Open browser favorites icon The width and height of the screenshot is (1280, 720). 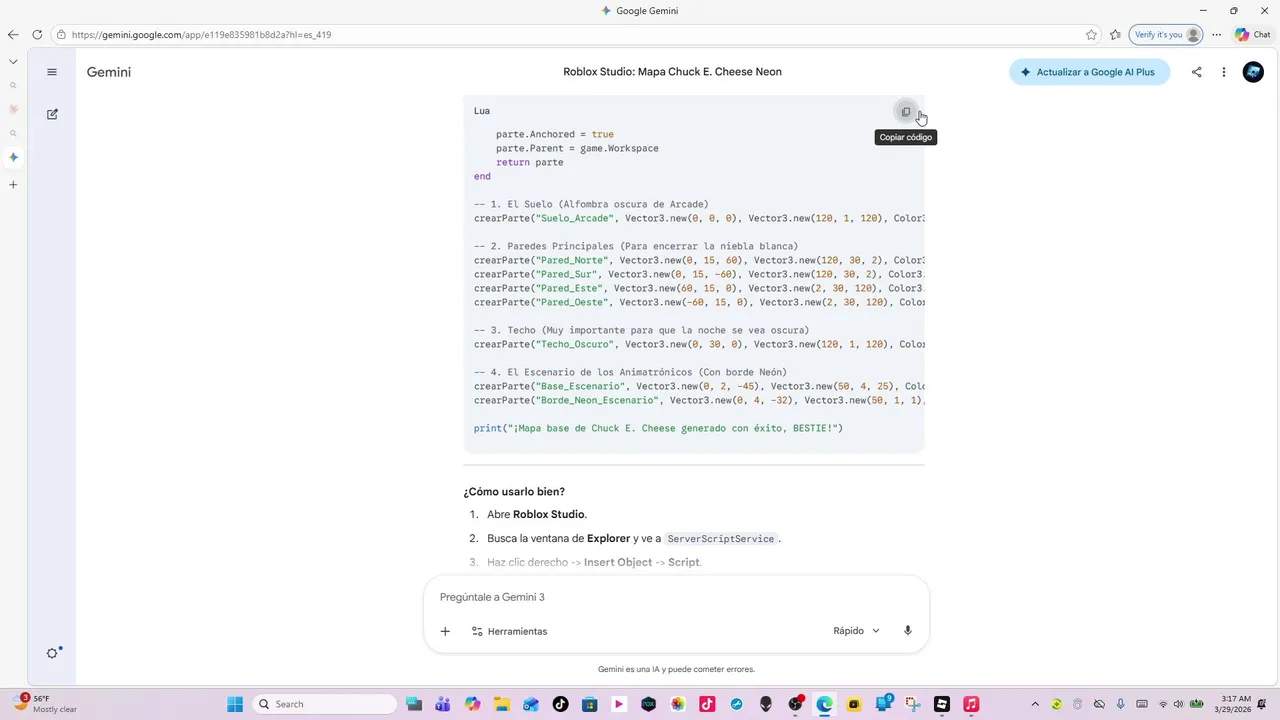point(1115,34)
